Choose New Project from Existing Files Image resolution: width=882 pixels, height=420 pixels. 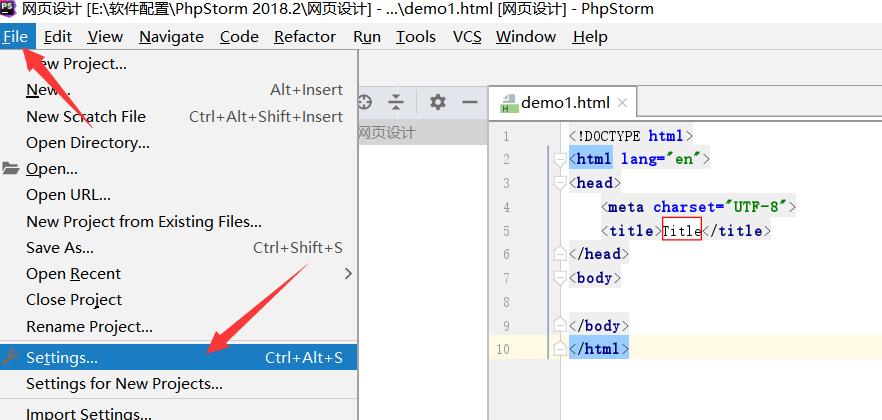pyautogui.click(x=178, y=222)
